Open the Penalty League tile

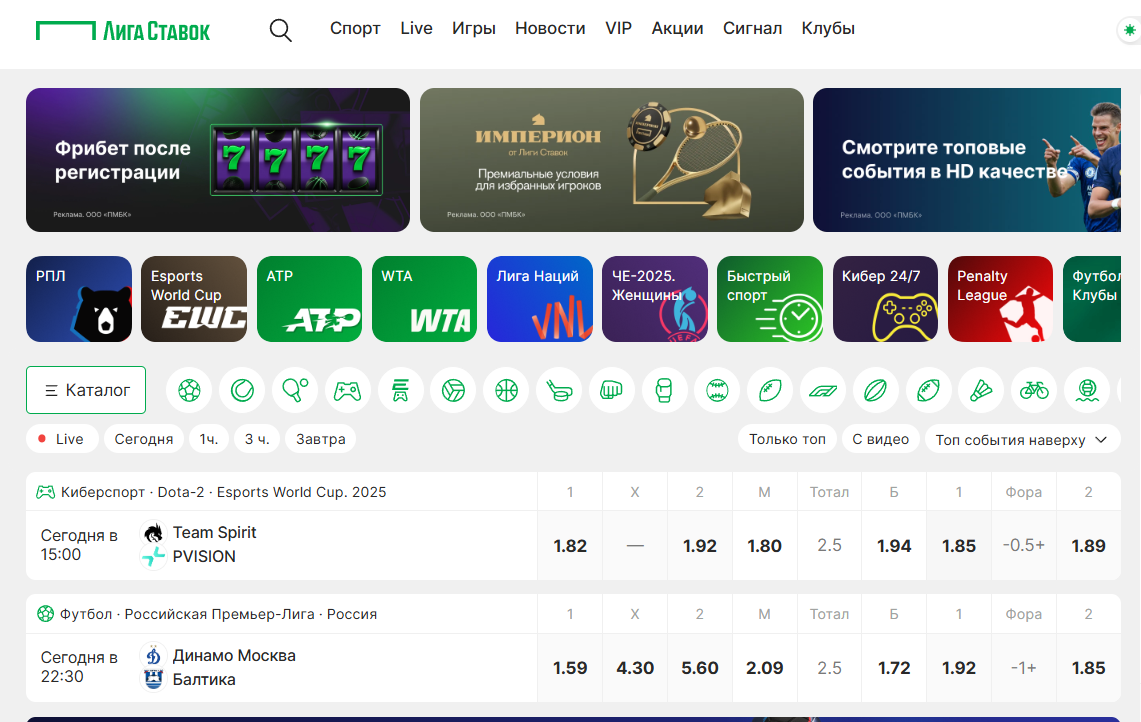[x=1001, y=299]
